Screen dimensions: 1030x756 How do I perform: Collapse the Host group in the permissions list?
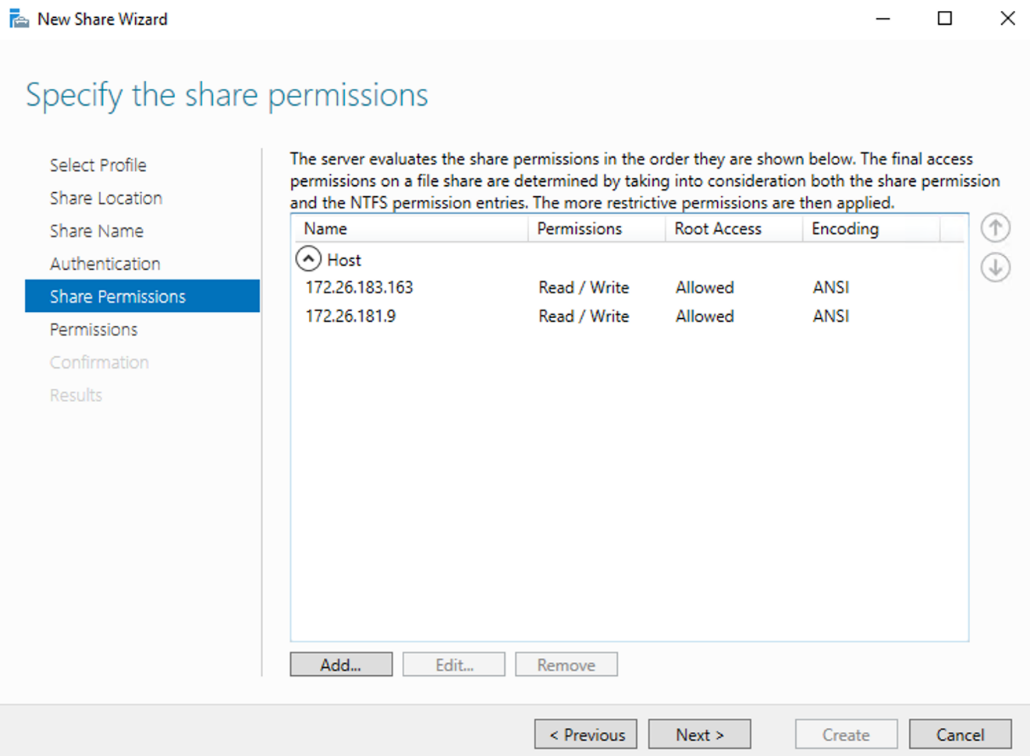coord(309,259)
